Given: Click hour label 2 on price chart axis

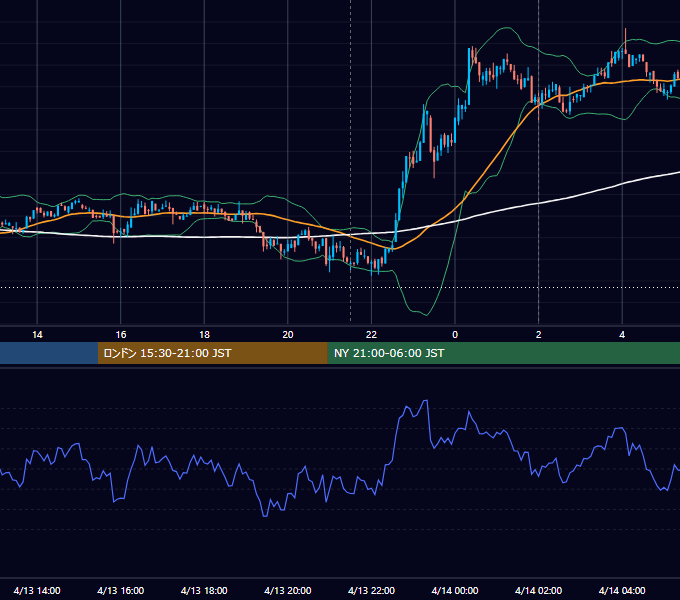Looking at the screenshot, I should 538,334.
